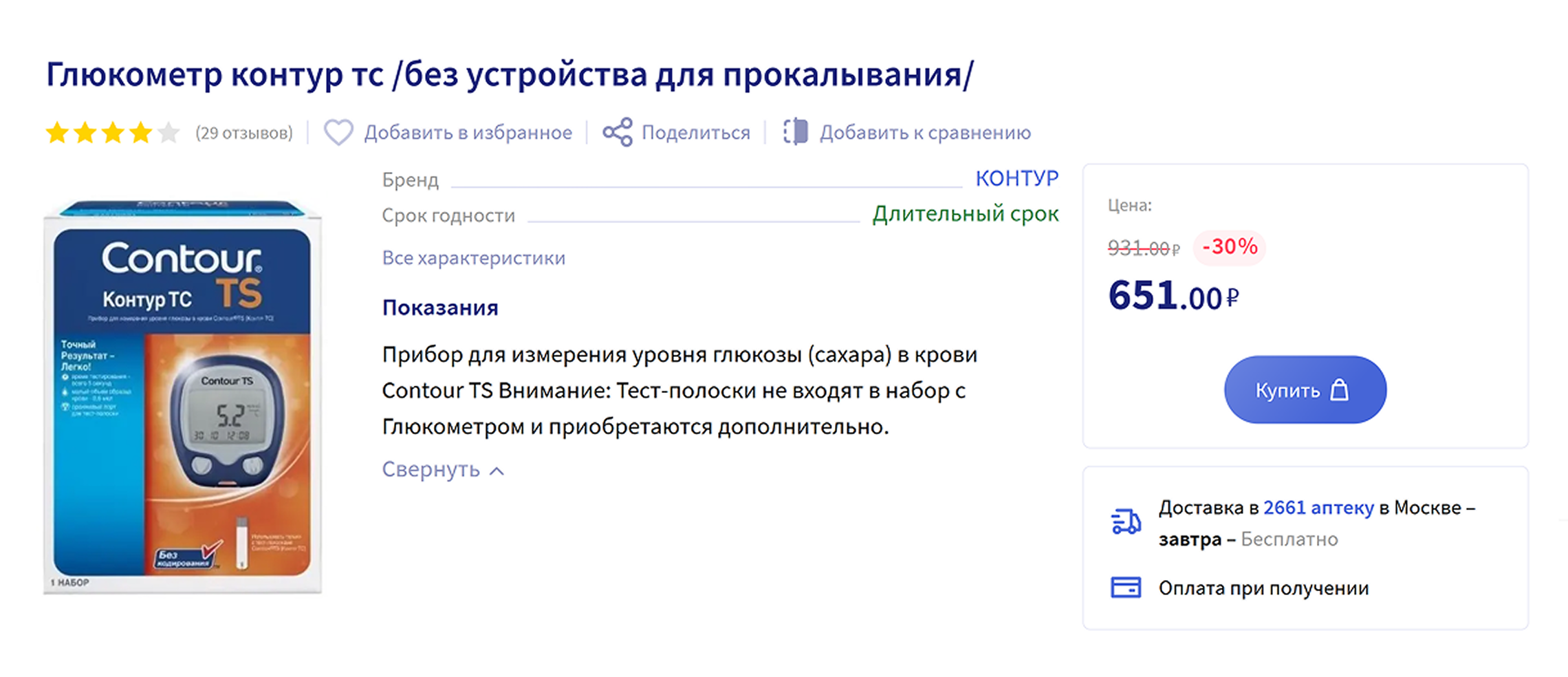Click the Срок годности label
Screen dimensions: 1568x677
pyautogui.click(x=448, y=216)
